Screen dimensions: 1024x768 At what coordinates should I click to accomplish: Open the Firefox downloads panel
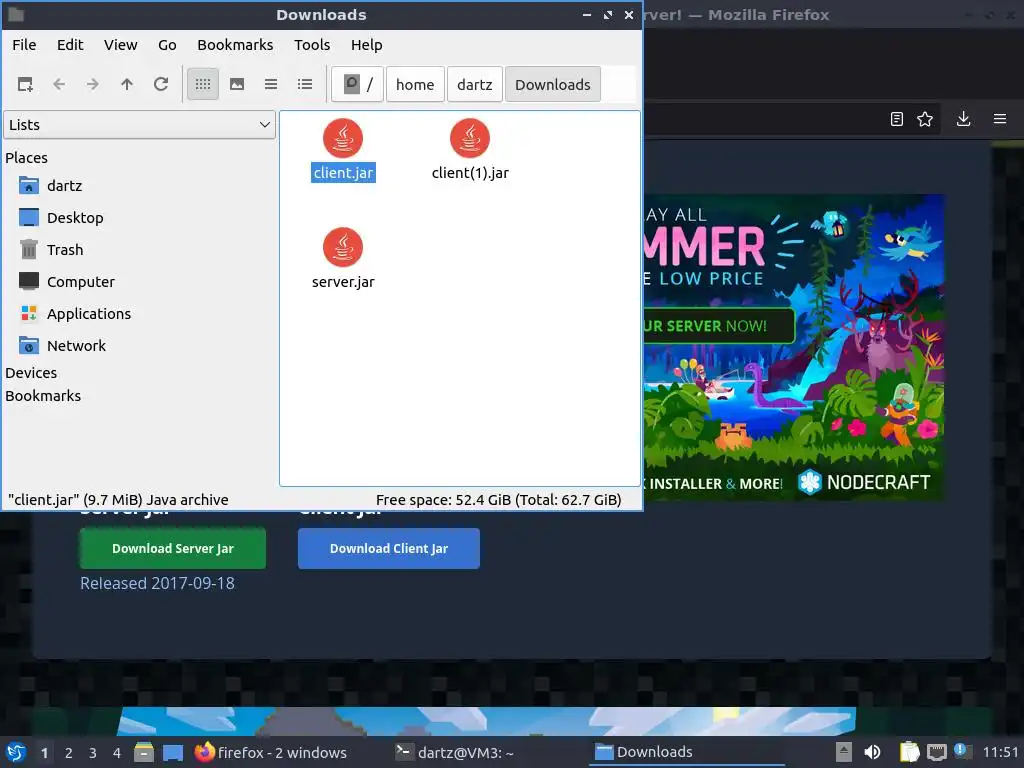coord(963,119)
